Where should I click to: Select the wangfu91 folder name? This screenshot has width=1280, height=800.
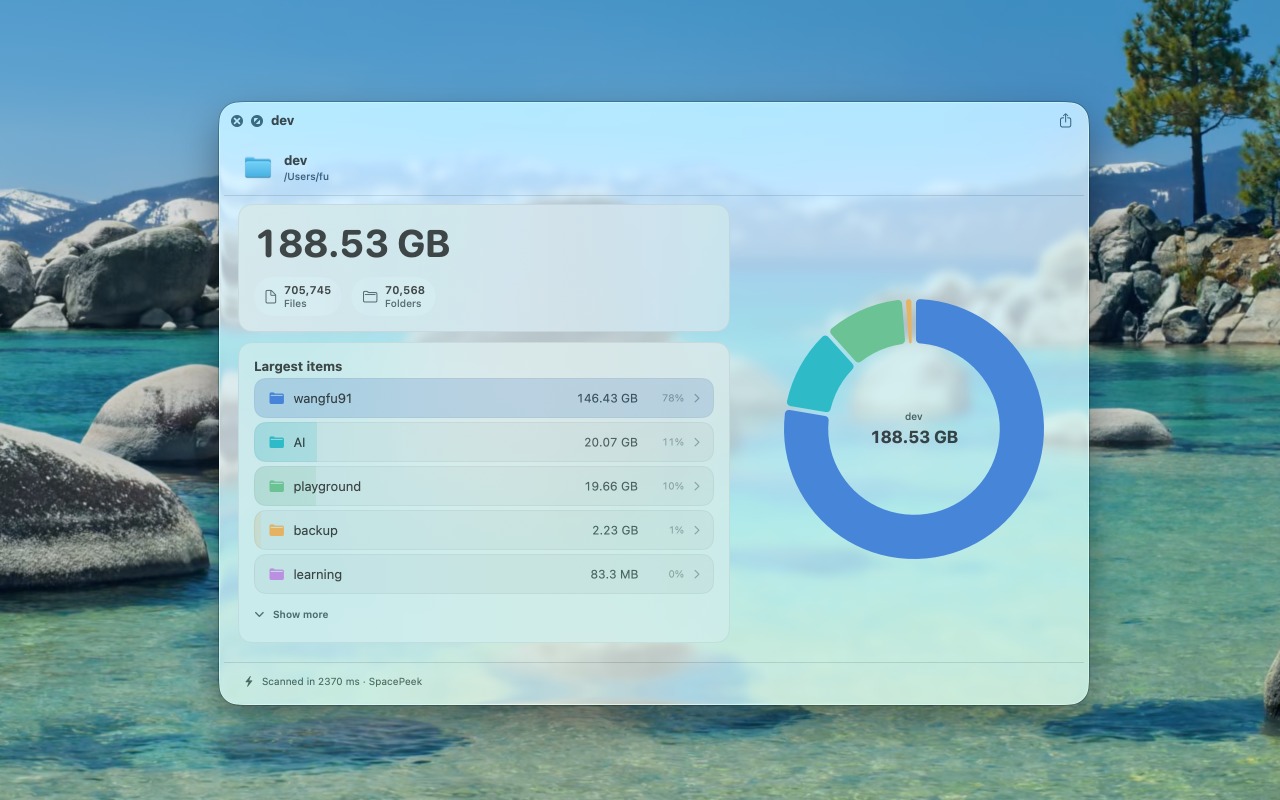[x=323, y=398]
